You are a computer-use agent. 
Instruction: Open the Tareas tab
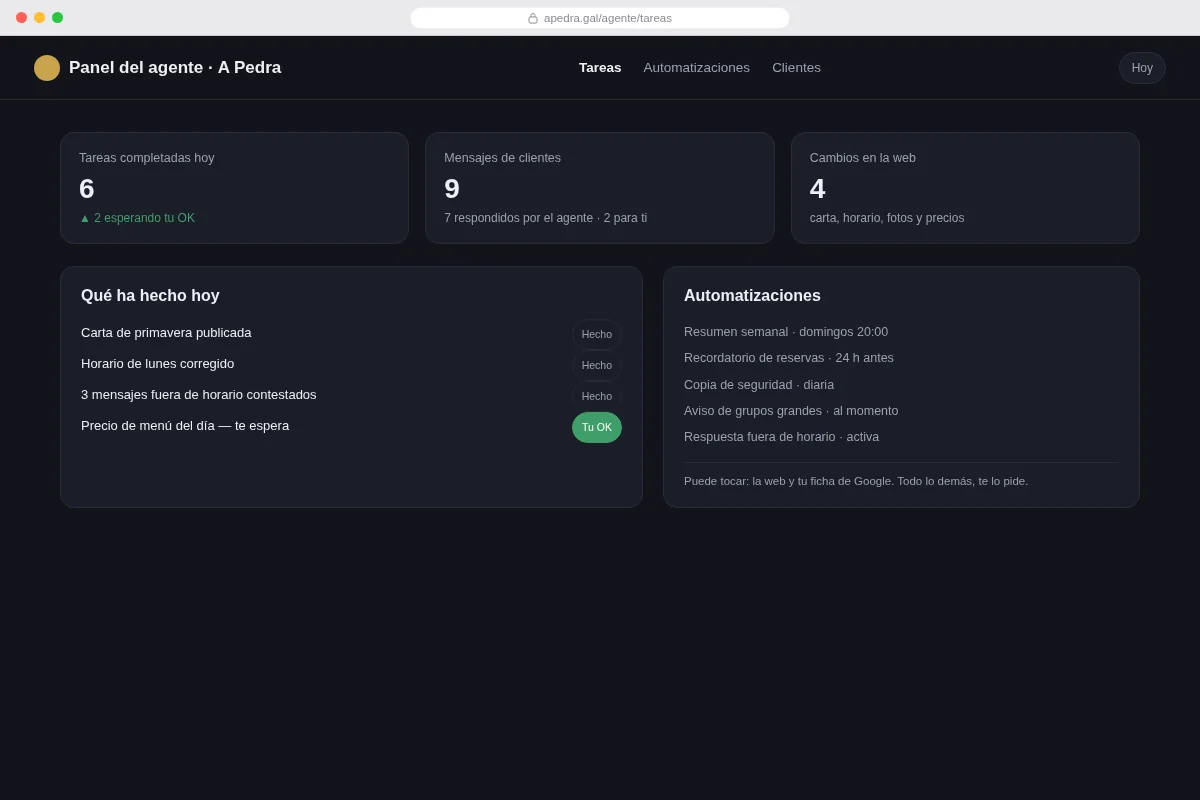point(600,68)
